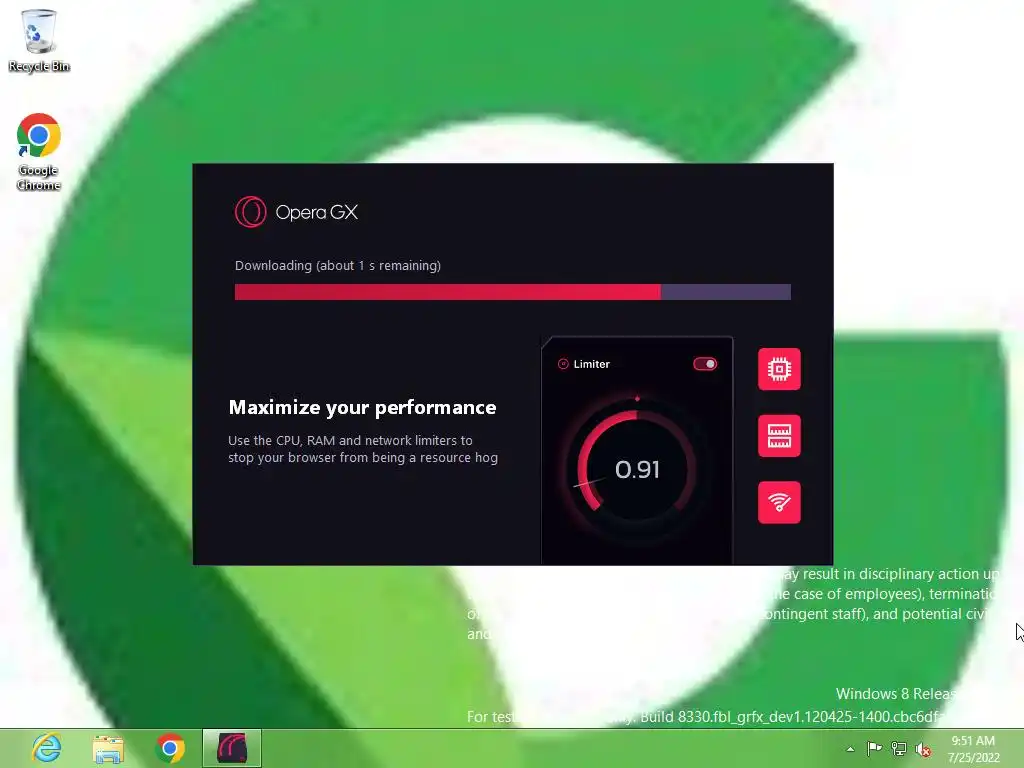
Task: Open Internet Explorer from the taskbar
Action: 46,748
